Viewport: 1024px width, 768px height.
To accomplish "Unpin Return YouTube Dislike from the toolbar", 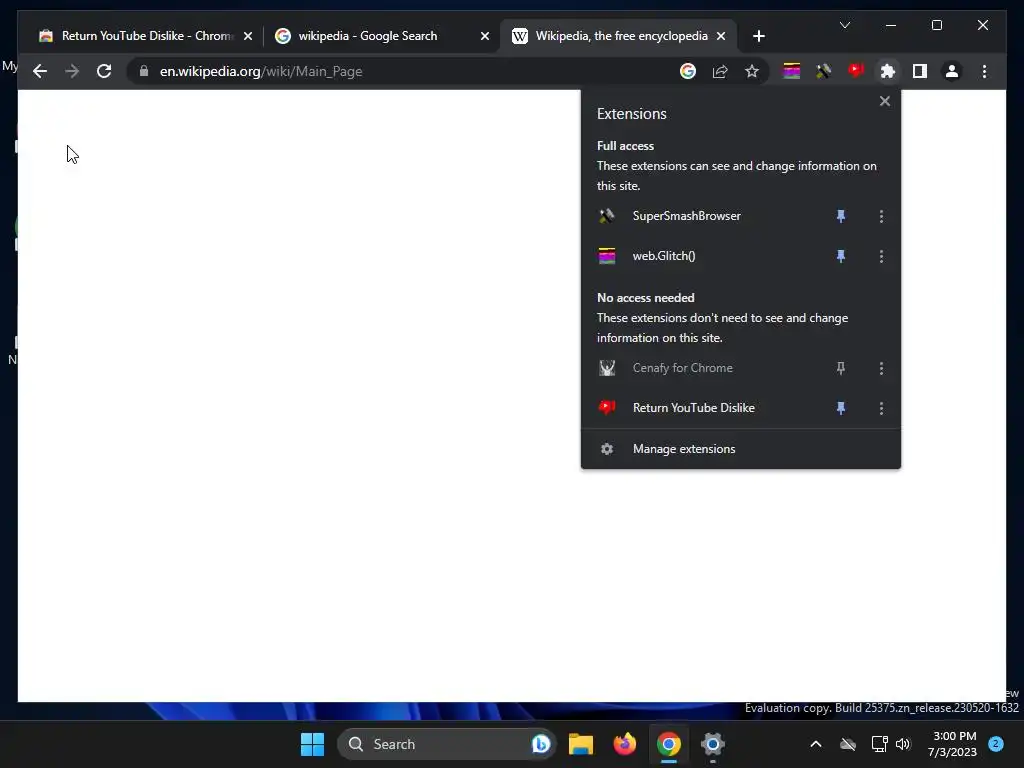I will (841, 408).
